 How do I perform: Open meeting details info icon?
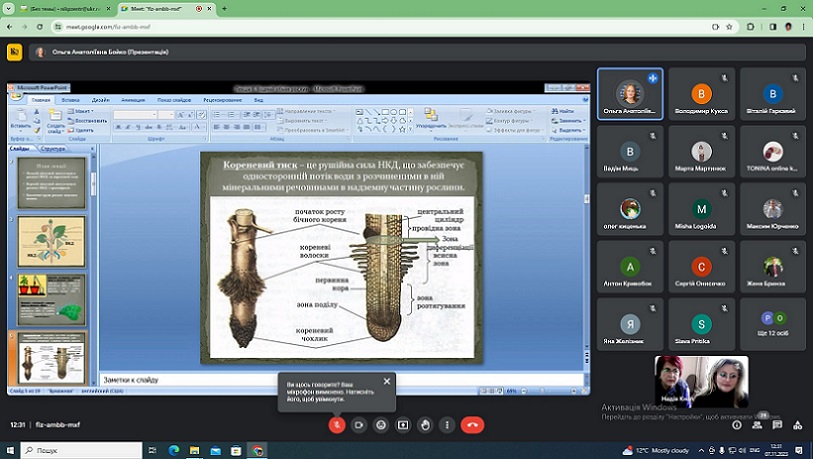point(737,425)
